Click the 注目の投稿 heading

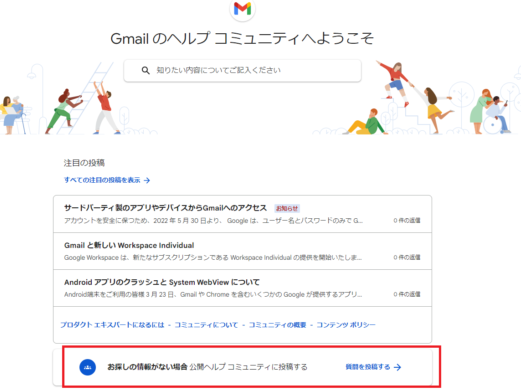pos(84,163)
